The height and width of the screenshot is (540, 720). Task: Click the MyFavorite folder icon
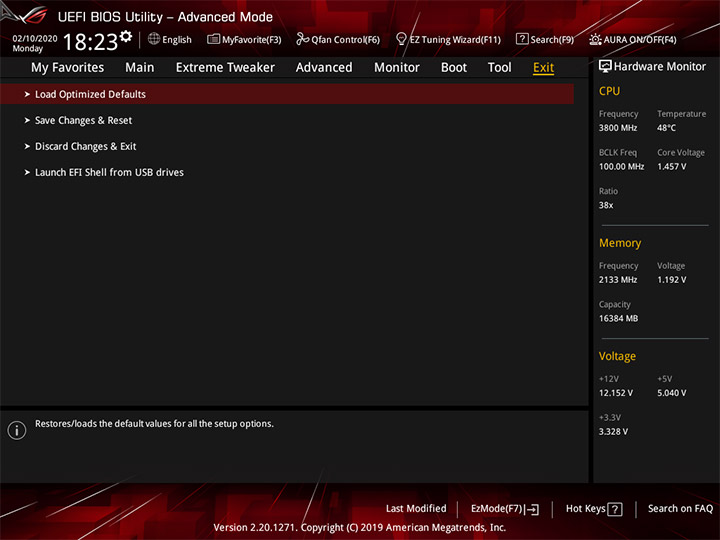[213, 39]
